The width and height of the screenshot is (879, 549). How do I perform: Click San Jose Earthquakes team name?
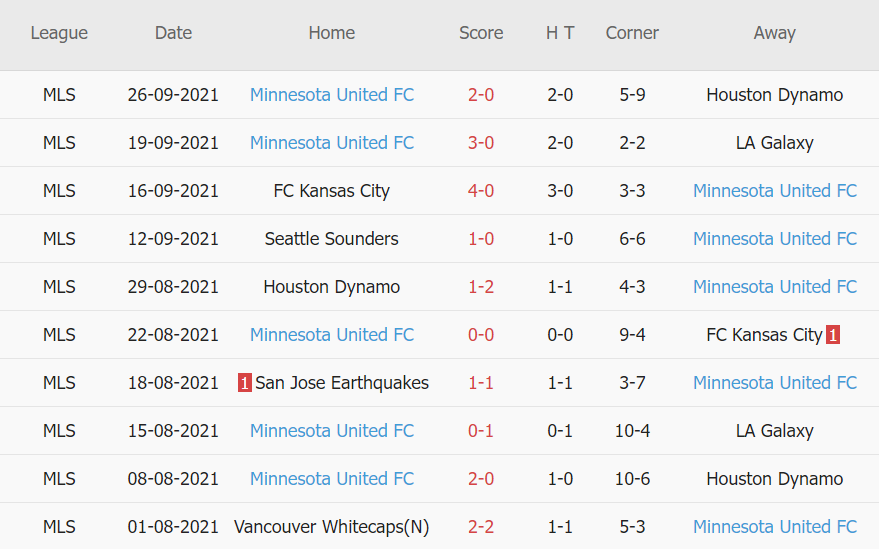coord(342,383)
